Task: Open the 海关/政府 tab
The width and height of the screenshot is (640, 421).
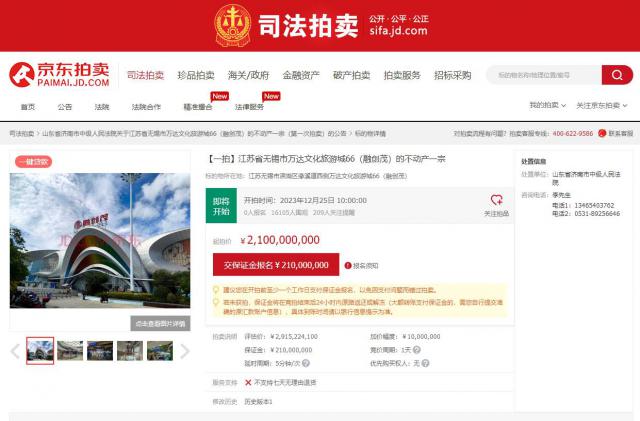Action: coord(249,75)
